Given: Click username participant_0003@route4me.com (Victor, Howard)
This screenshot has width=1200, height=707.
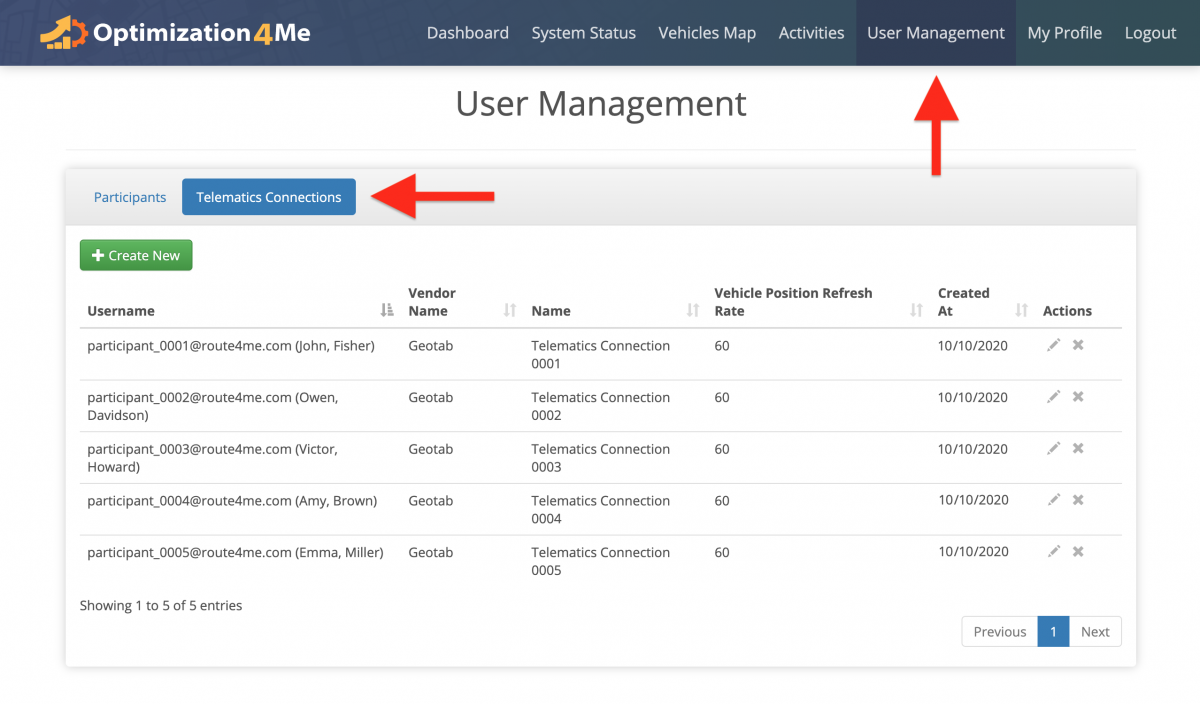Looking at the screenshot, I should click(213, 458).
